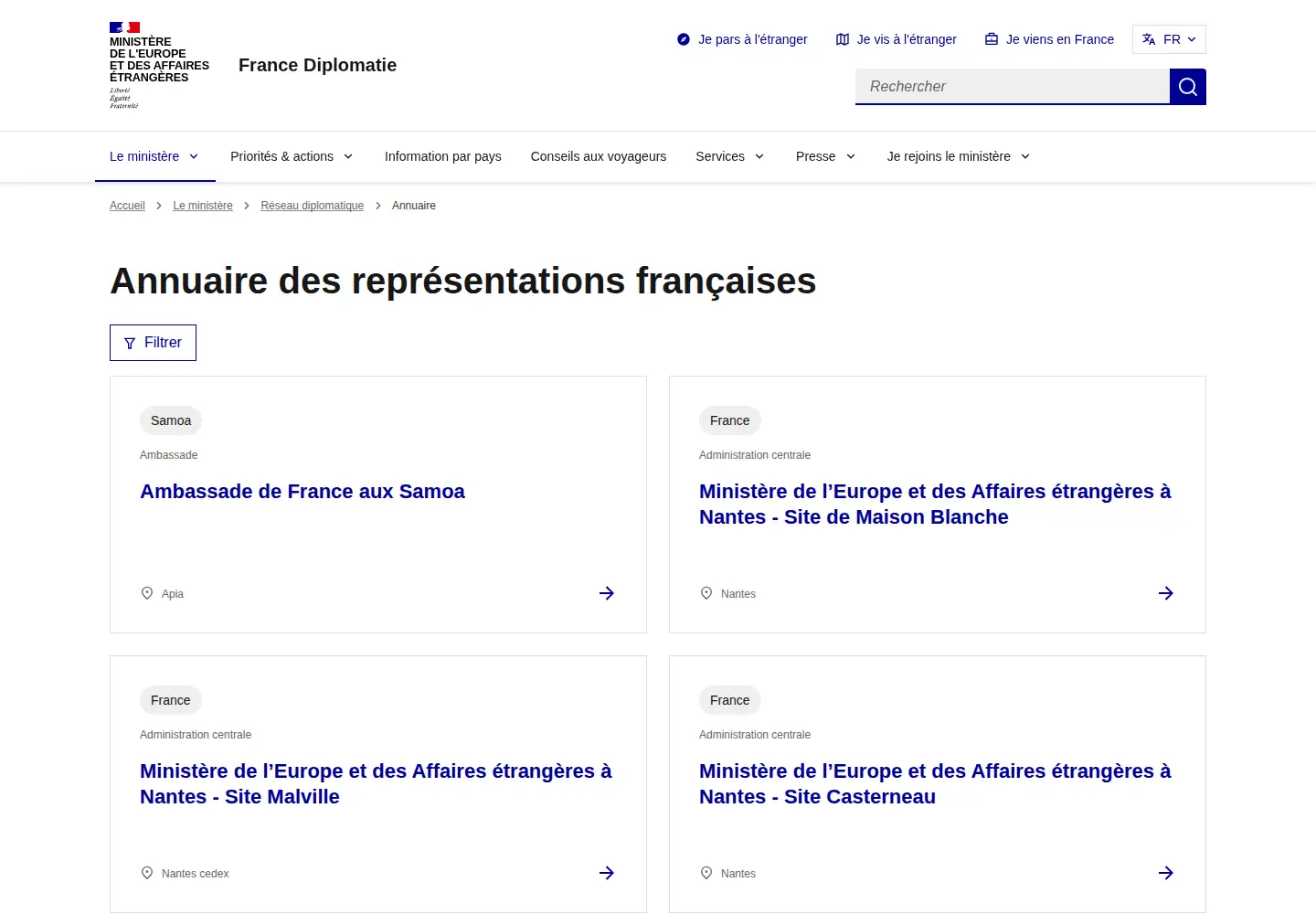The height and width of the screenshot is (914, 1316).
Task: Click the location pin on Site Casterneau card
Action: point(706,873)
